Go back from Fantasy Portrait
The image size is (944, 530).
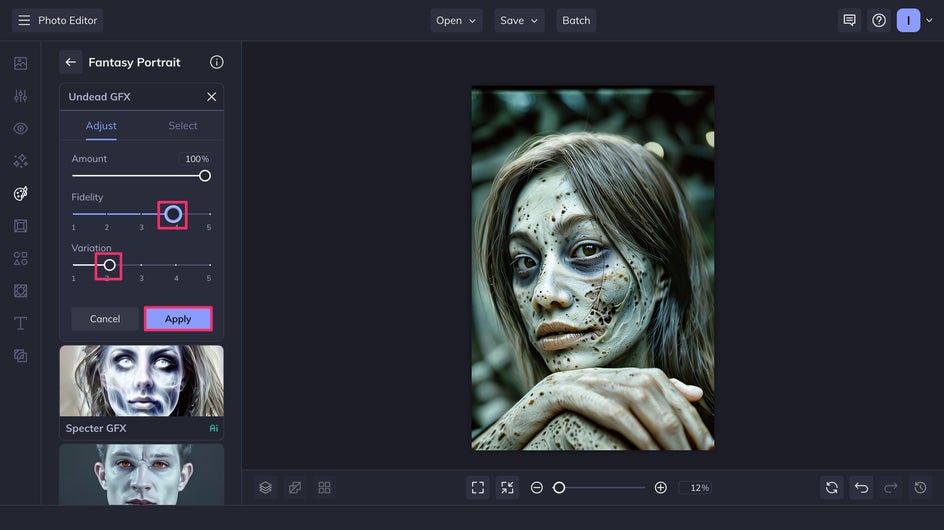pos(70,62)
